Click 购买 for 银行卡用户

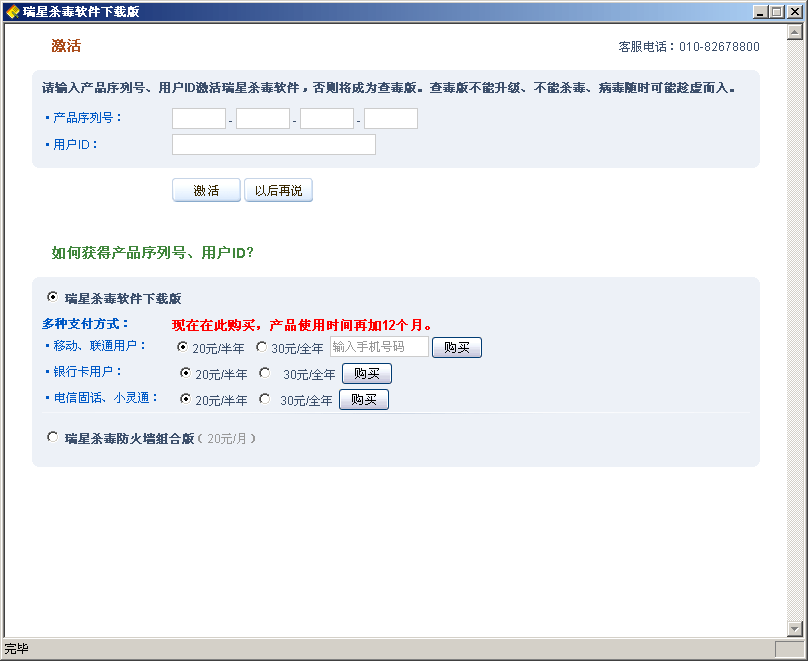pos(367,374)
